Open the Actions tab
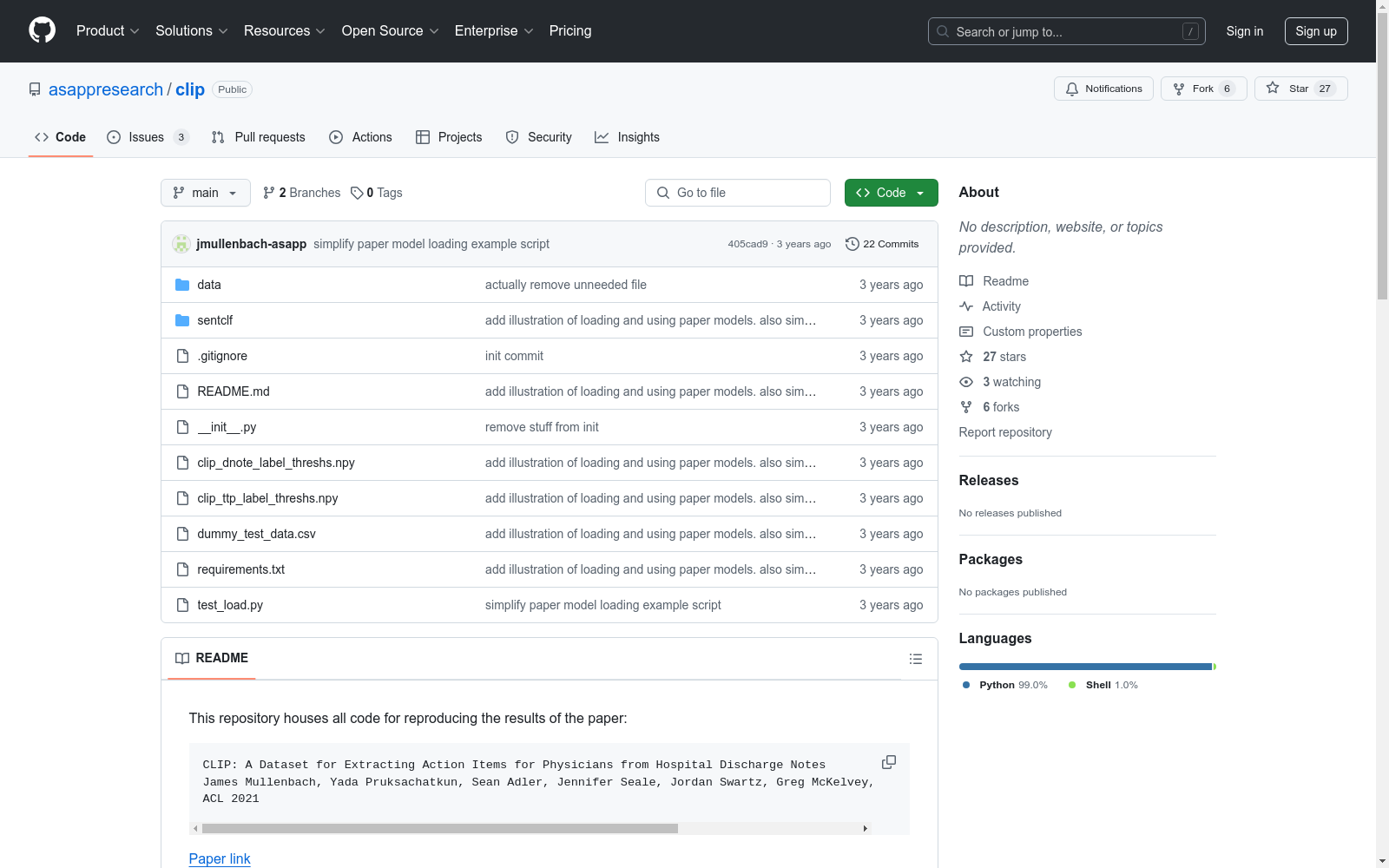The height and width of the screenshot is (868, 1389). tap(361, 137)
